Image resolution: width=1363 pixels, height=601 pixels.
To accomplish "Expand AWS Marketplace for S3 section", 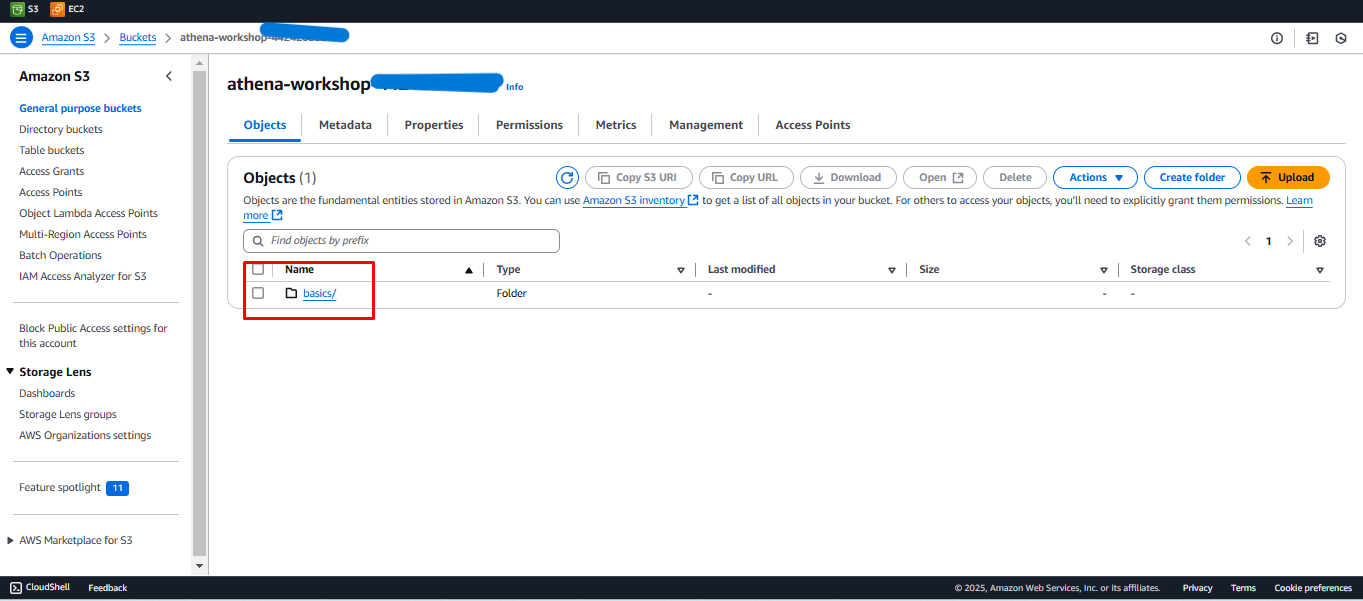I will 11,541.
